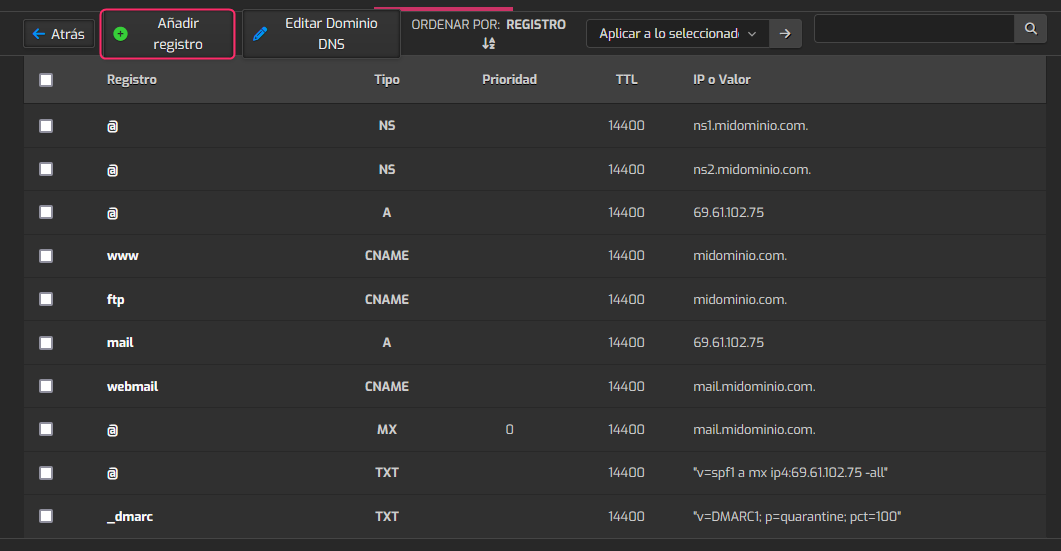Image resolution: width=1061 pixels, height=551 pixels.
Task: Click the search magnifier icon
Action: (1031, 28)
